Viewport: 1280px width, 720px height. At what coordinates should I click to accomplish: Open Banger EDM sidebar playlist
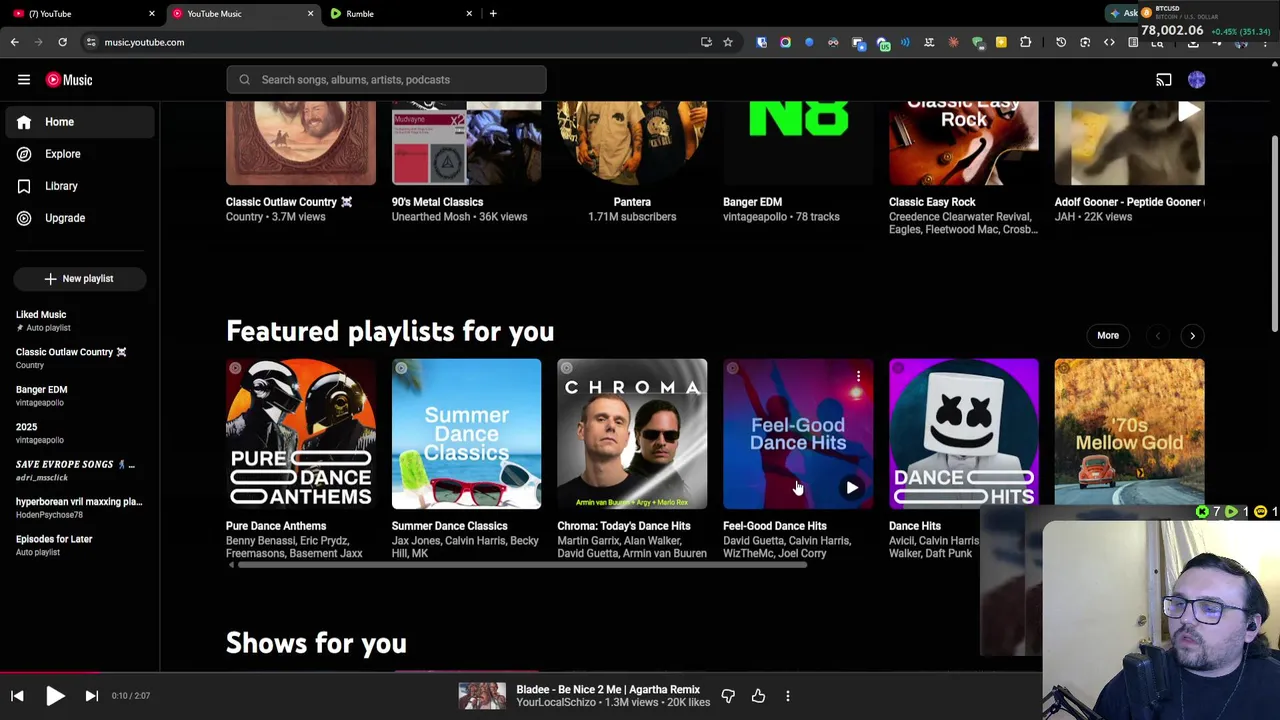point(79,395)
